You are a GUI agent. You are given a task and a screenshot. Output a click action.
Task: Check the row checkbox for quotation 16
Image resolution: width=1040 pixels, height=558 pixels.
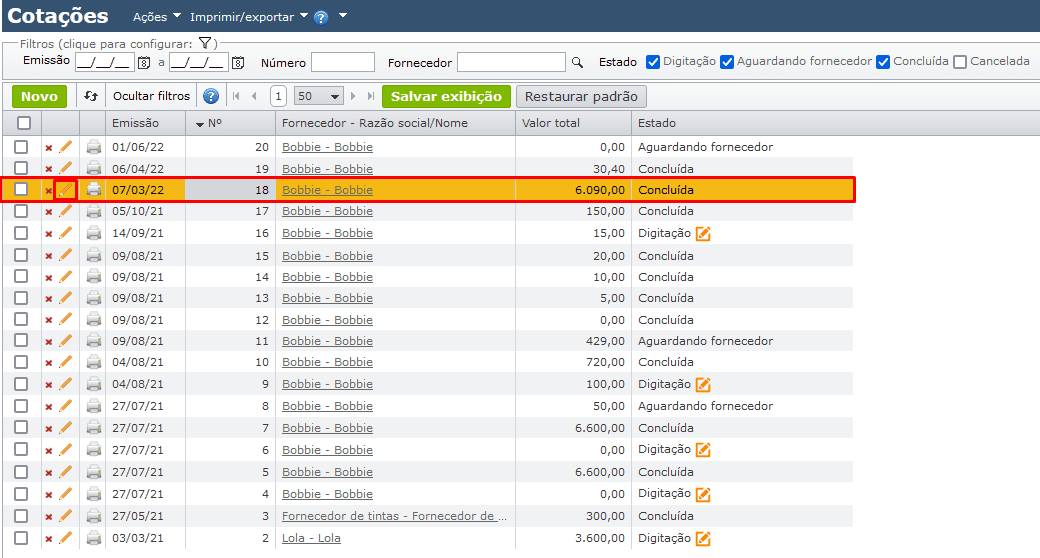pyautogui.click(x=21, y=233)
